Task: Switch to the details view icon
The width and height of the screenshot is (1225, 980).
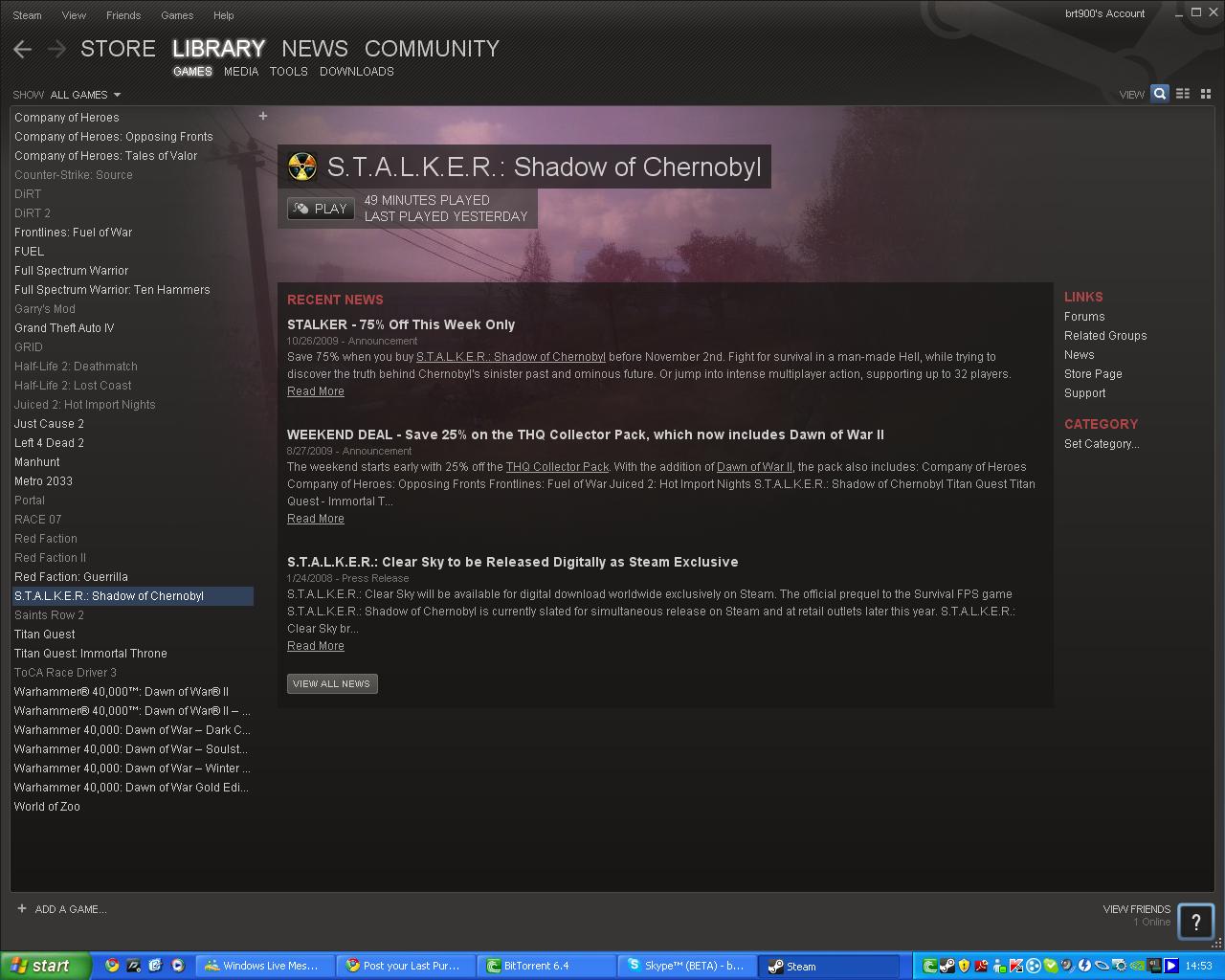Action: (x=1160, y=94)
